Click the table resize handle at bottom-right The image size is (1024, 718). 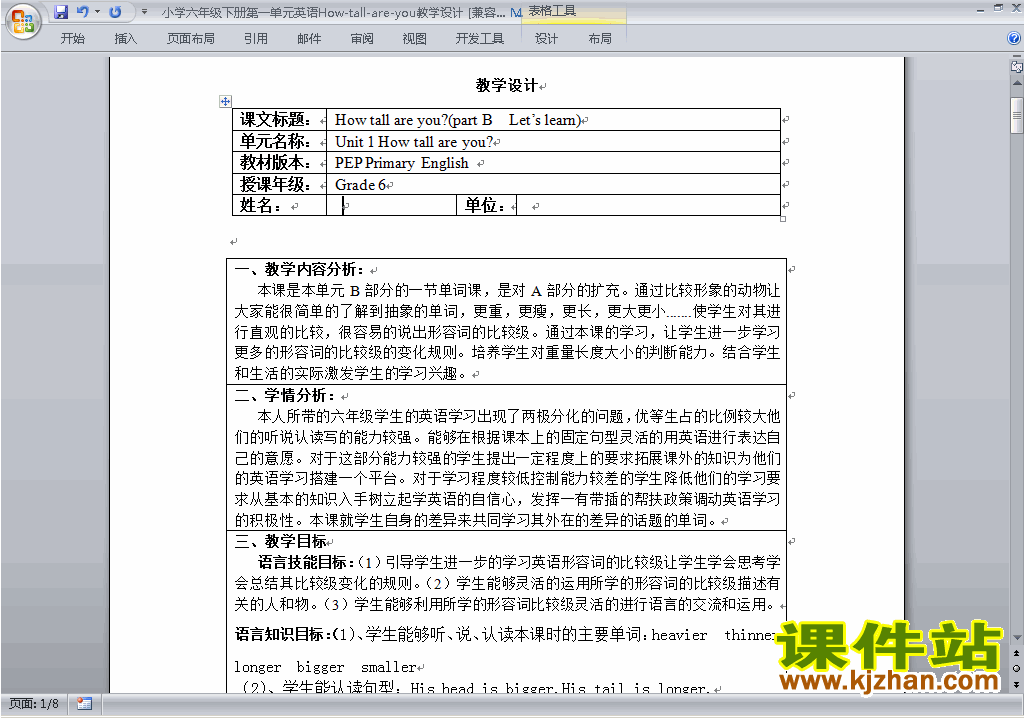783,219
